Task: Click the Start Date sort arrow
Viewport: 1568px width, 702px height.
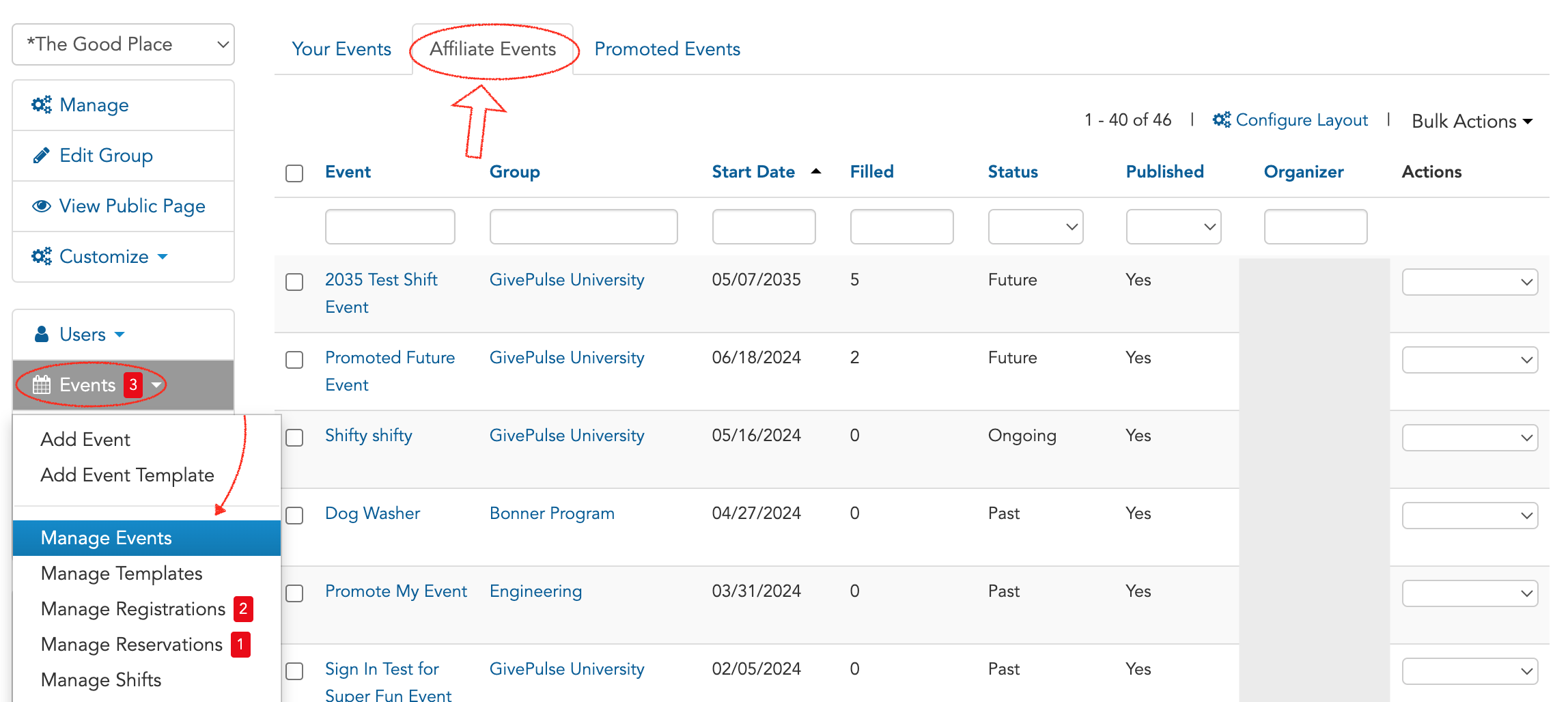Action: pos(815,171)
